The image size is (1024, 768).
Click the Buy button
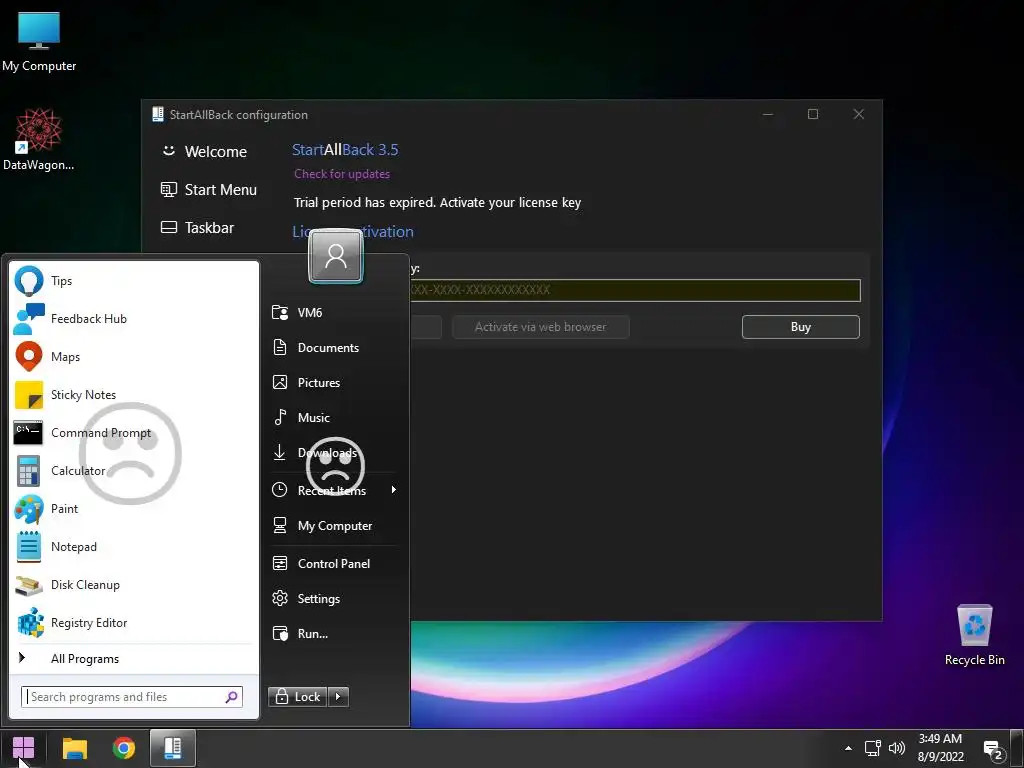click(x=801, y=327)
